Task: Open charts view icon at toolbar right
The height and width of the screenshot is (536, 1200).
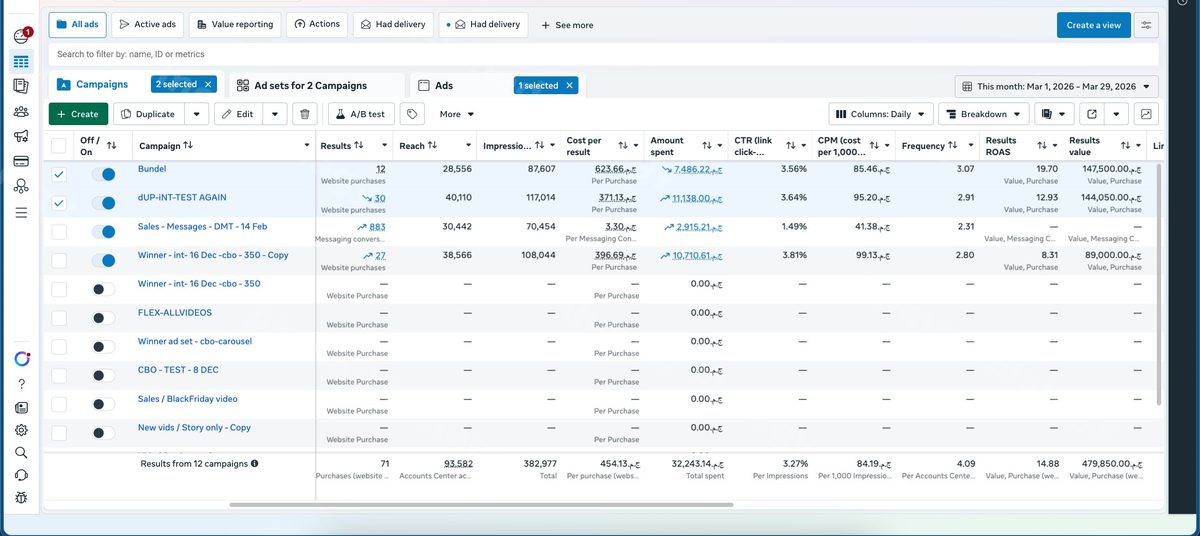Action: tap(1146, 114)
